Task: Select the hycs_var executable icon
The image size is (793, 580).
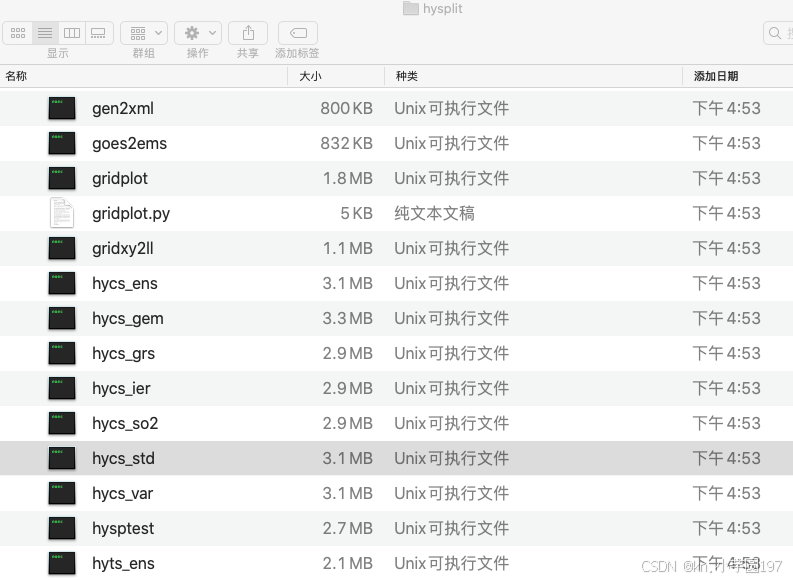Action: click(x=62, y=493)
